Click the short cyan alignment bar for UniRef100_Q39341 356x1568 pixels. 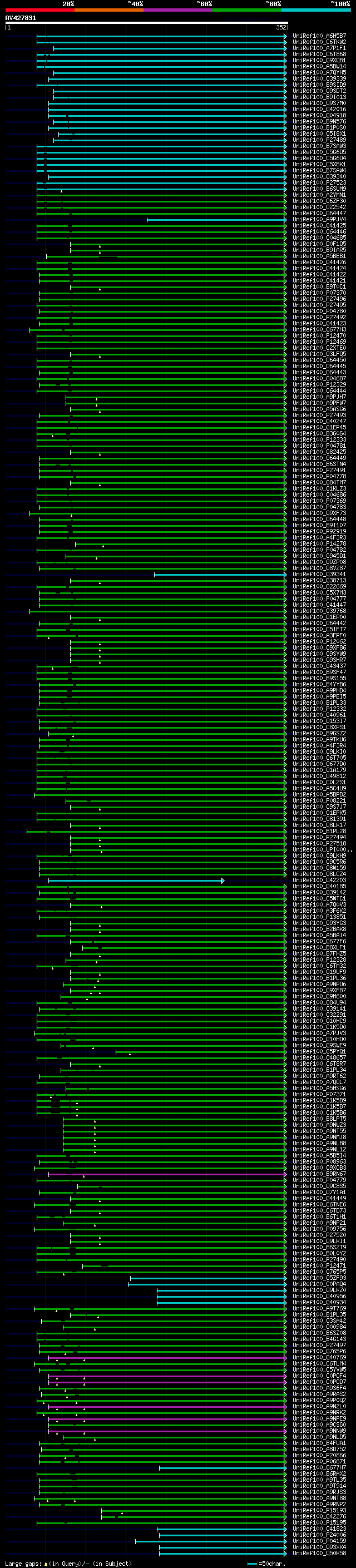pos(220,575)
